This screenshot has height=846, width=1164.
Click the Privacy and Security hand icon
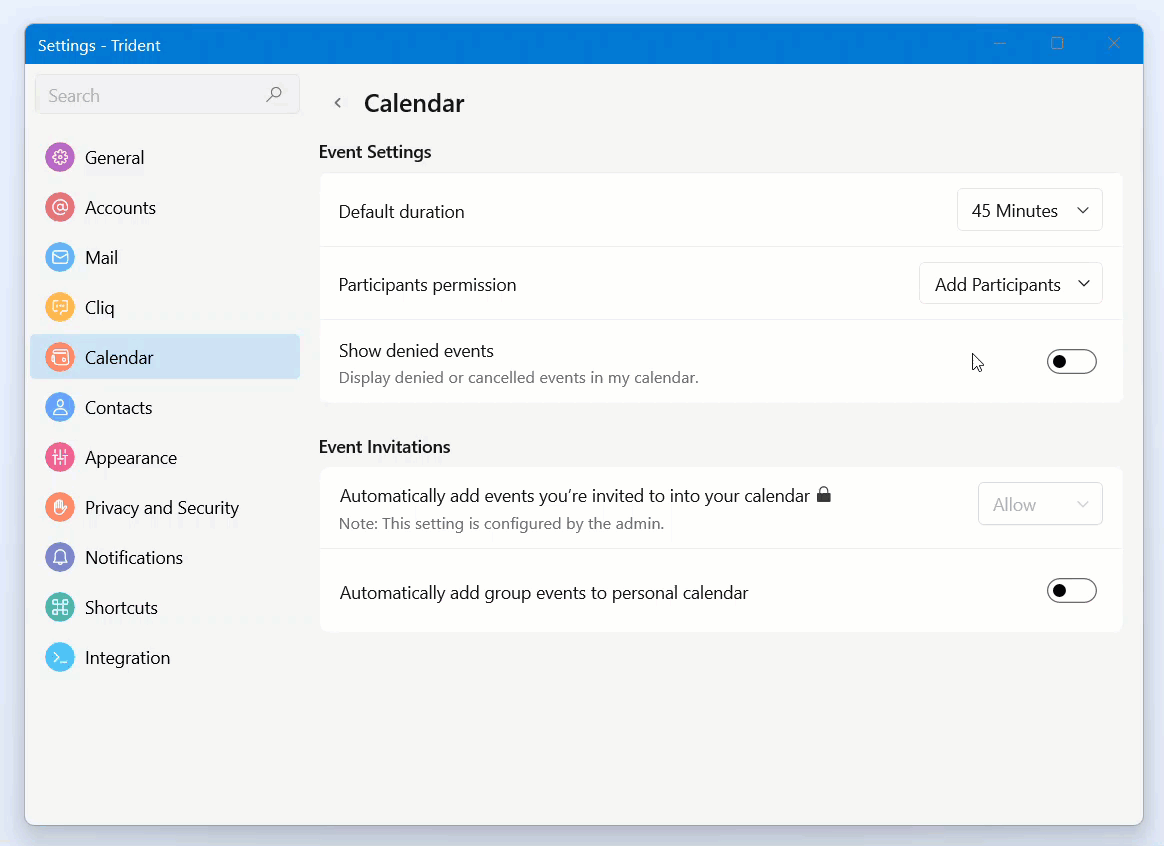(60, 508)
